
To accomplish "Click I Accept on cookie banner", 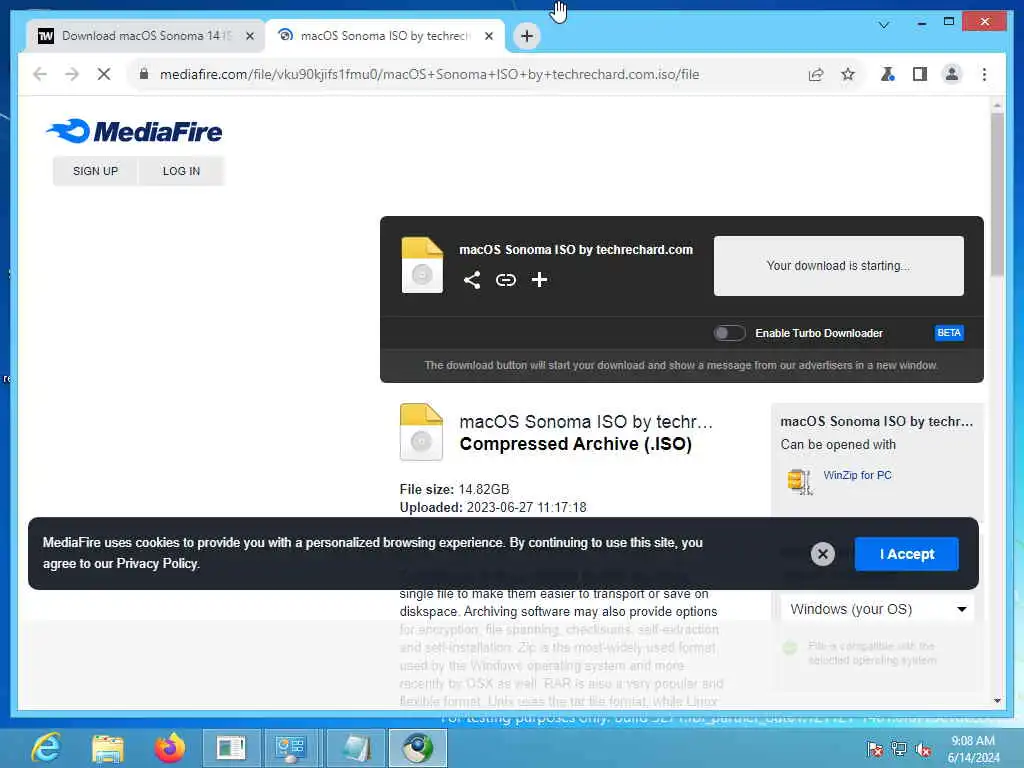I will pos(906,554).
